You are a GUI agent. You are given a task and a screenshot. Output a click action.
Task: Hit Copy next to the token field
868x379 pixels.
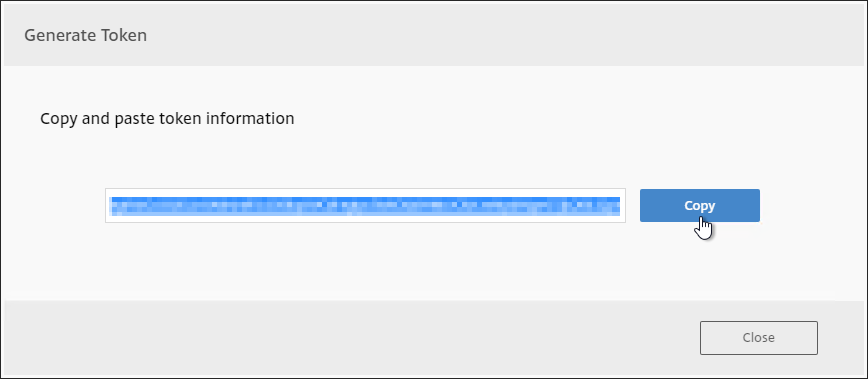coord(700,205)
